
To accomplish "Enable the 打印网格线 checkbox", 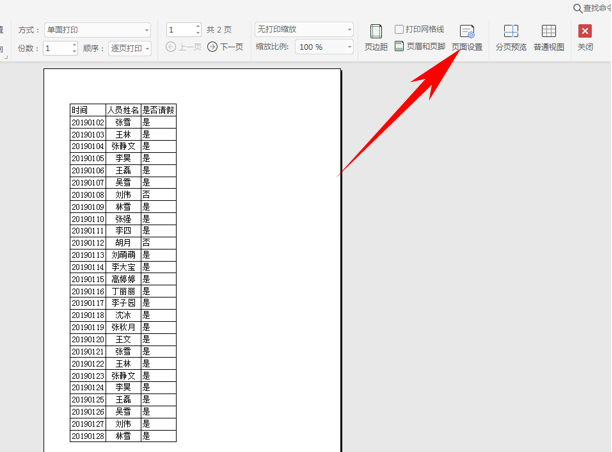I will pos(399,29).
